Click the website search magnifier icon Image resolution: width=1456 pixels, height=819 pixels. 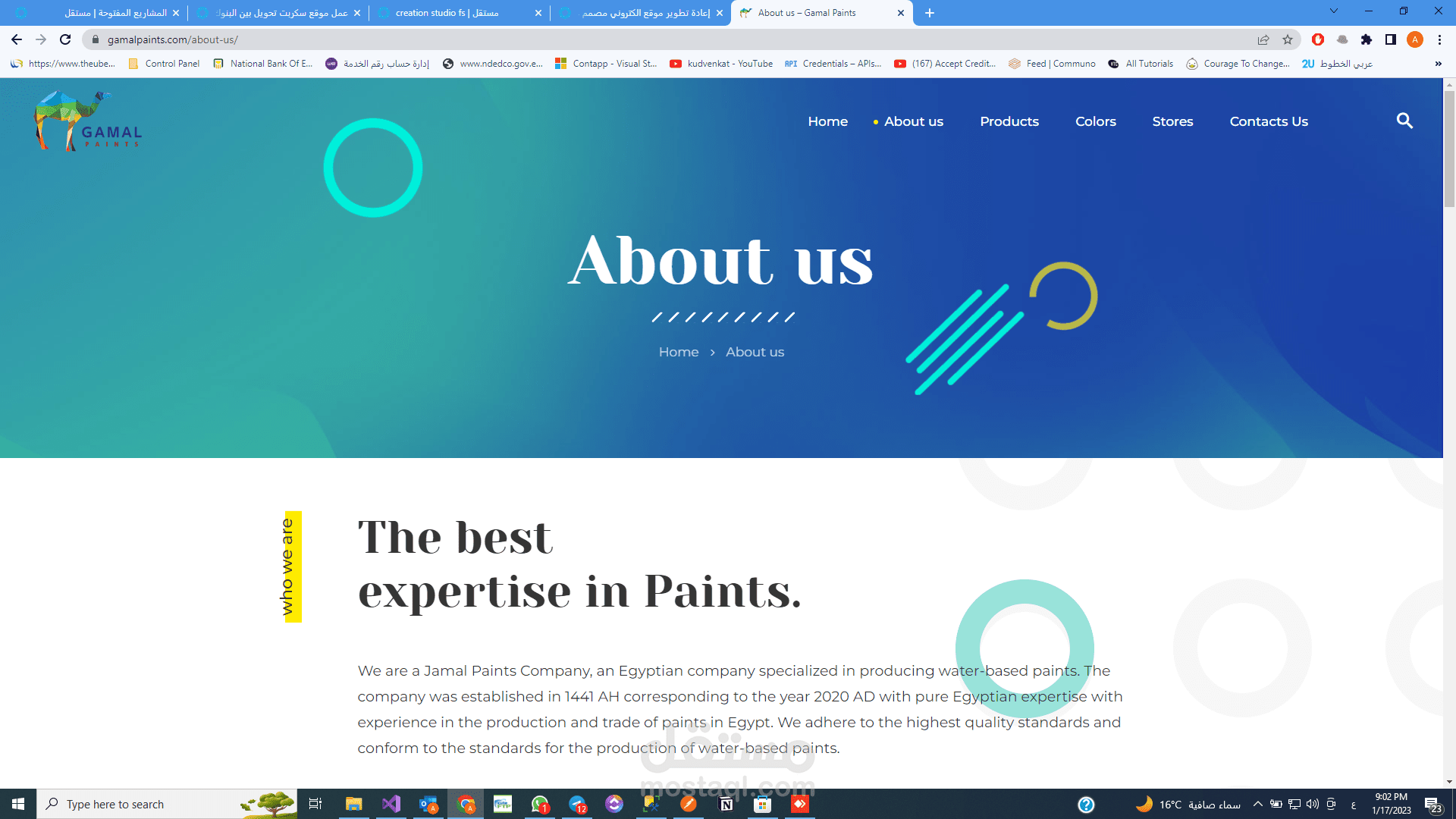click(1404, 121)
